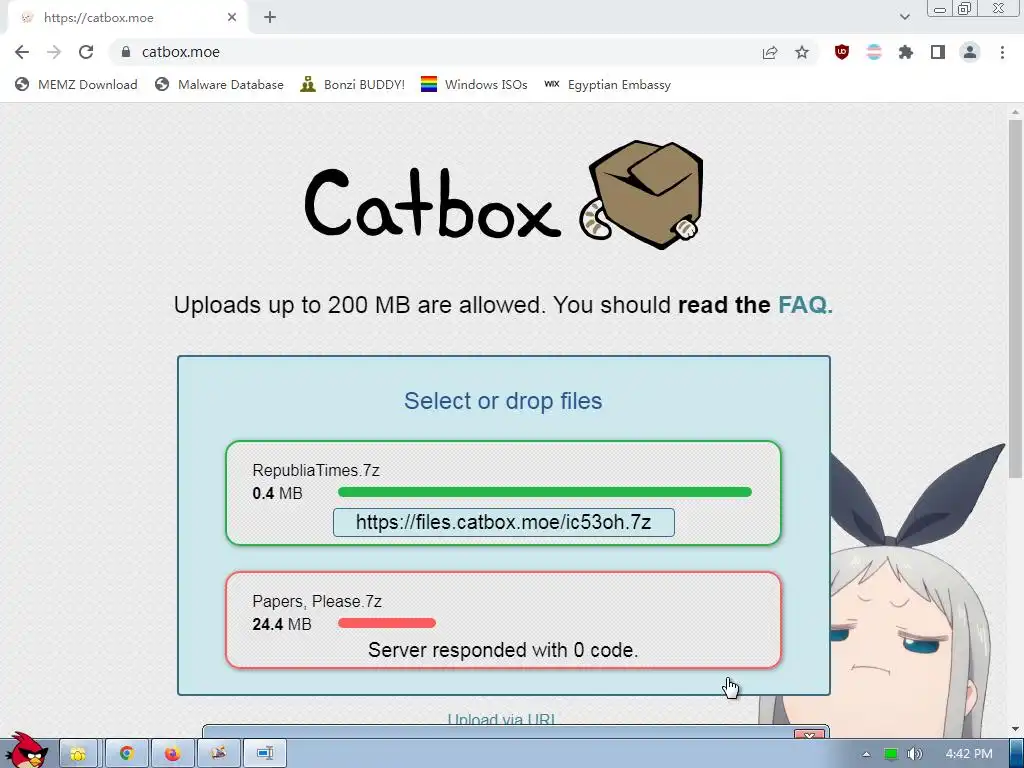This screenshot has height=768, width=1024.
Task: Open the Extensions puzzle piece menu
Action: (906, 52)
